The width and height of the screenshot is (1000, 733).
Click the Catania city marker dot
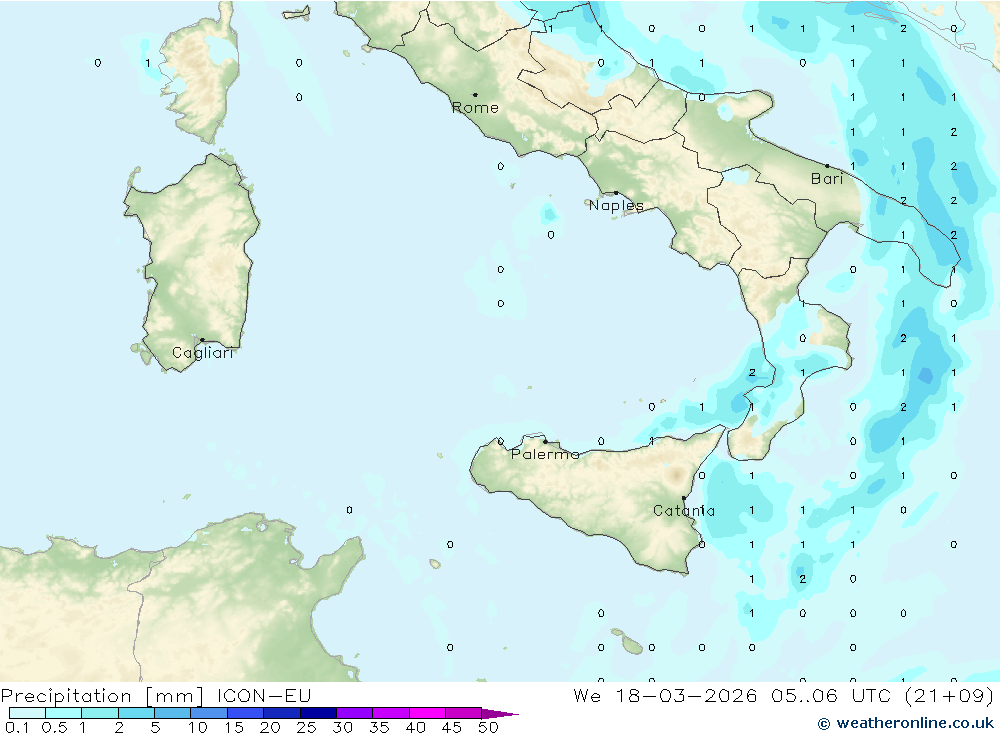(x=684, y=498)
